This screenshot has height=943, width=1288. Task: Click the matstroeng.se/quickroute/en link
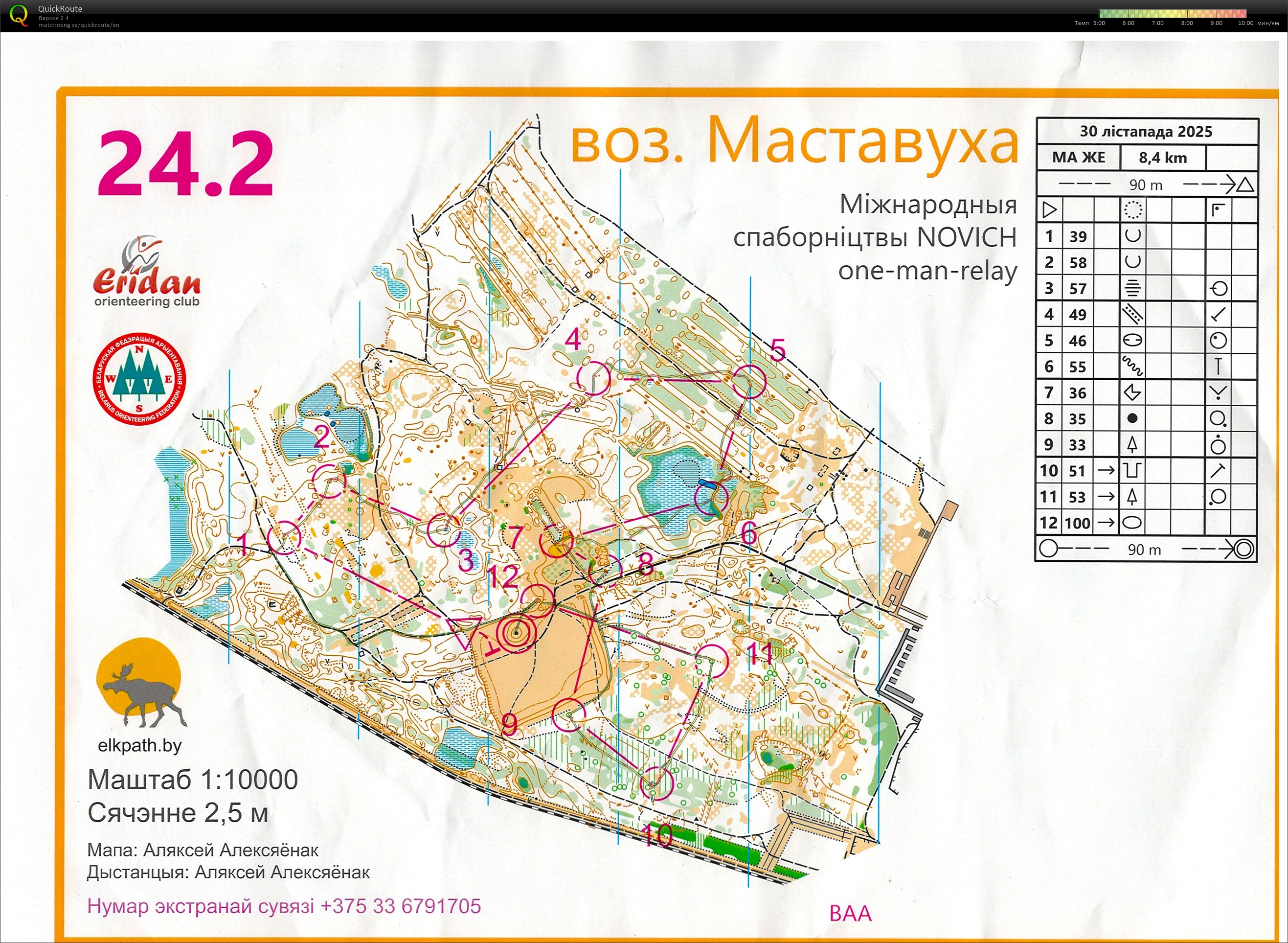[79, 25]
